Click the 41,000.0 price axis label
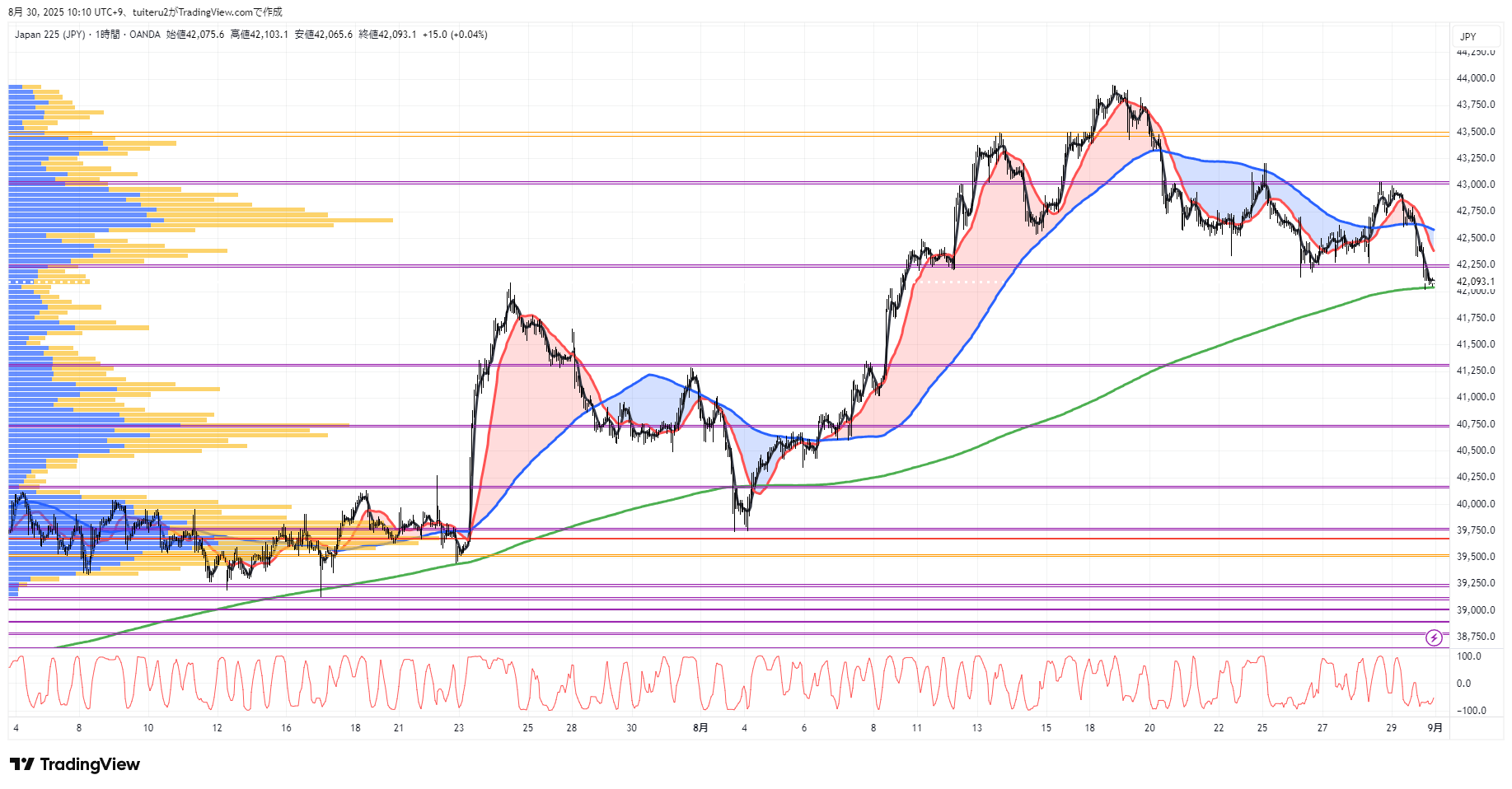The height and width of the screenshot is (789, 1512). 1476,397
